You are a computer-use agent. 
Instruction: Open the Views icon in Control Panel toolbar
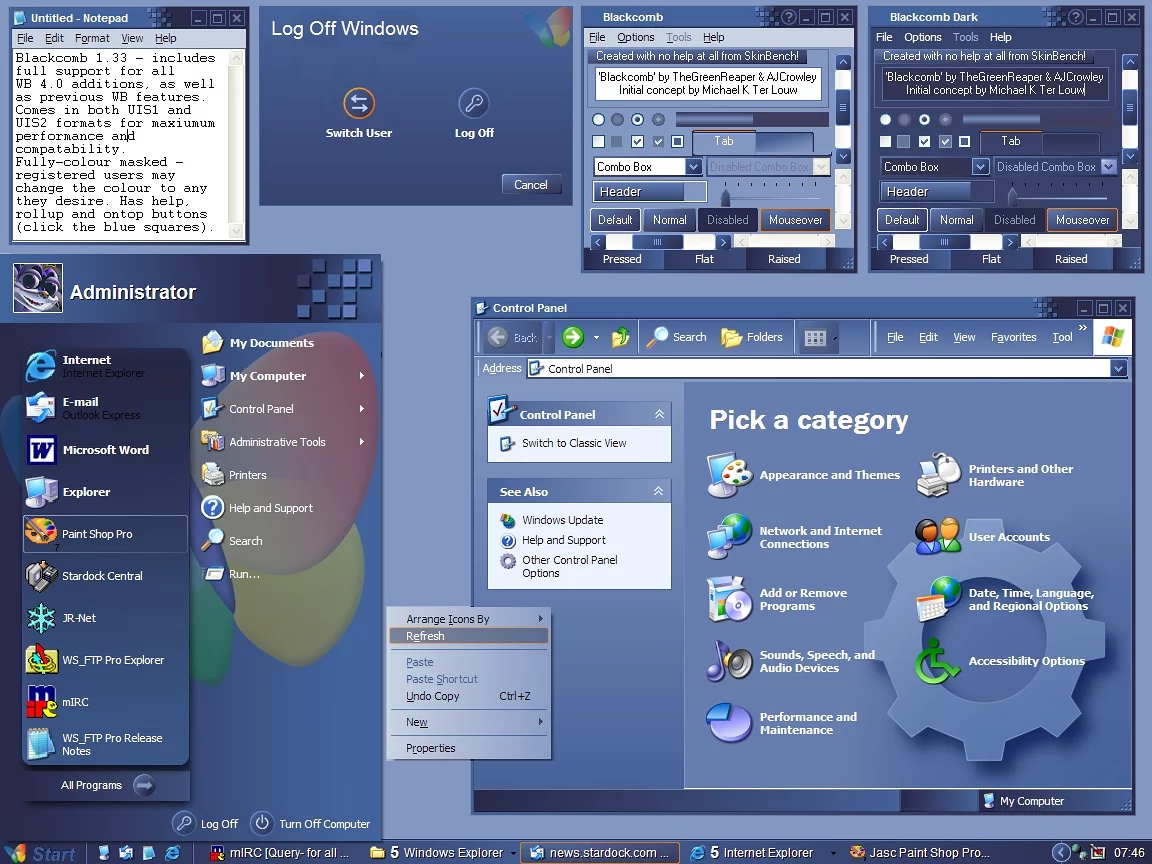(x=816, y=338)
